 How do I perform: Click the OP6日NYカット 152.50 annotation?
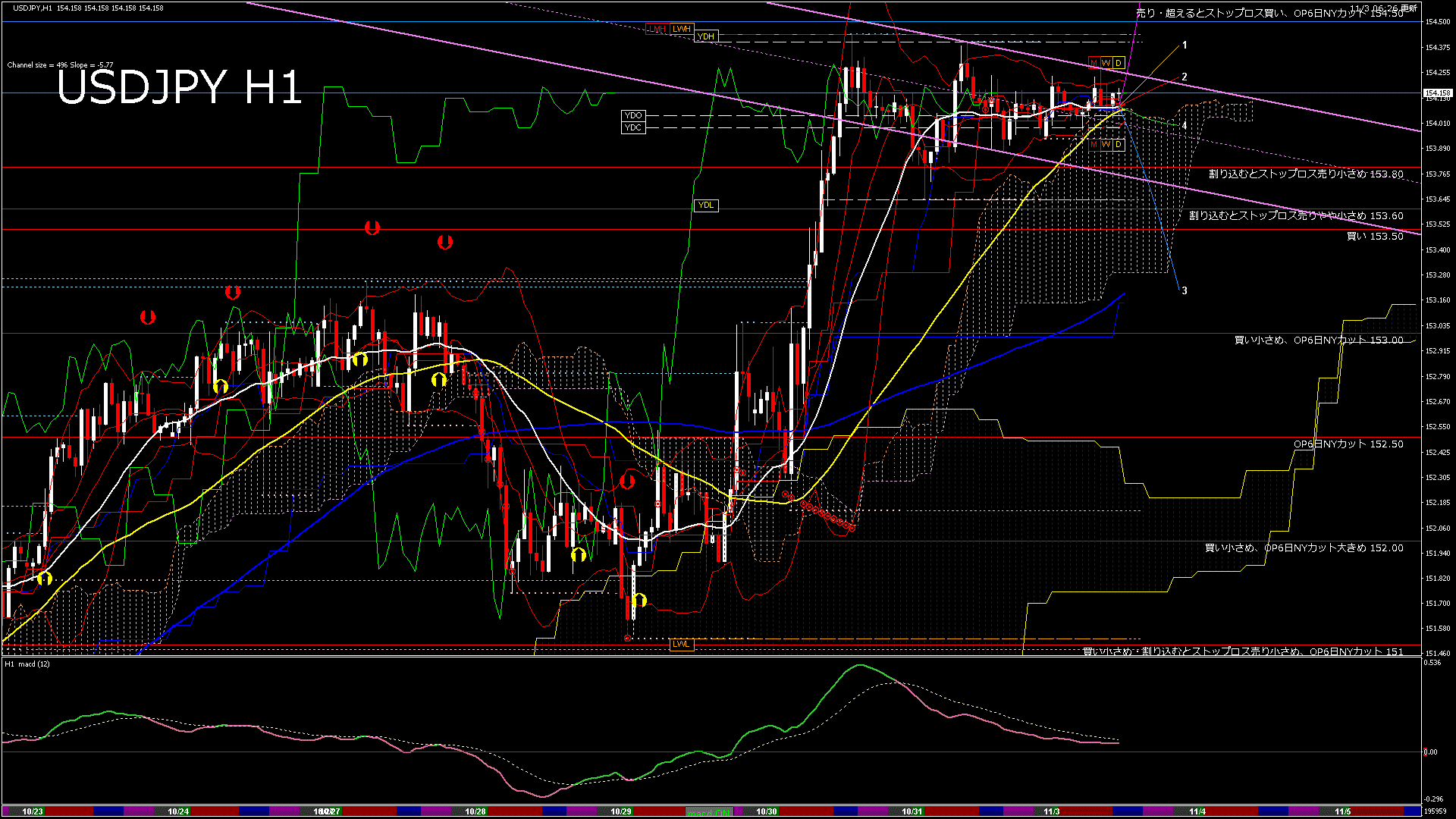(x=1348, y=444)
